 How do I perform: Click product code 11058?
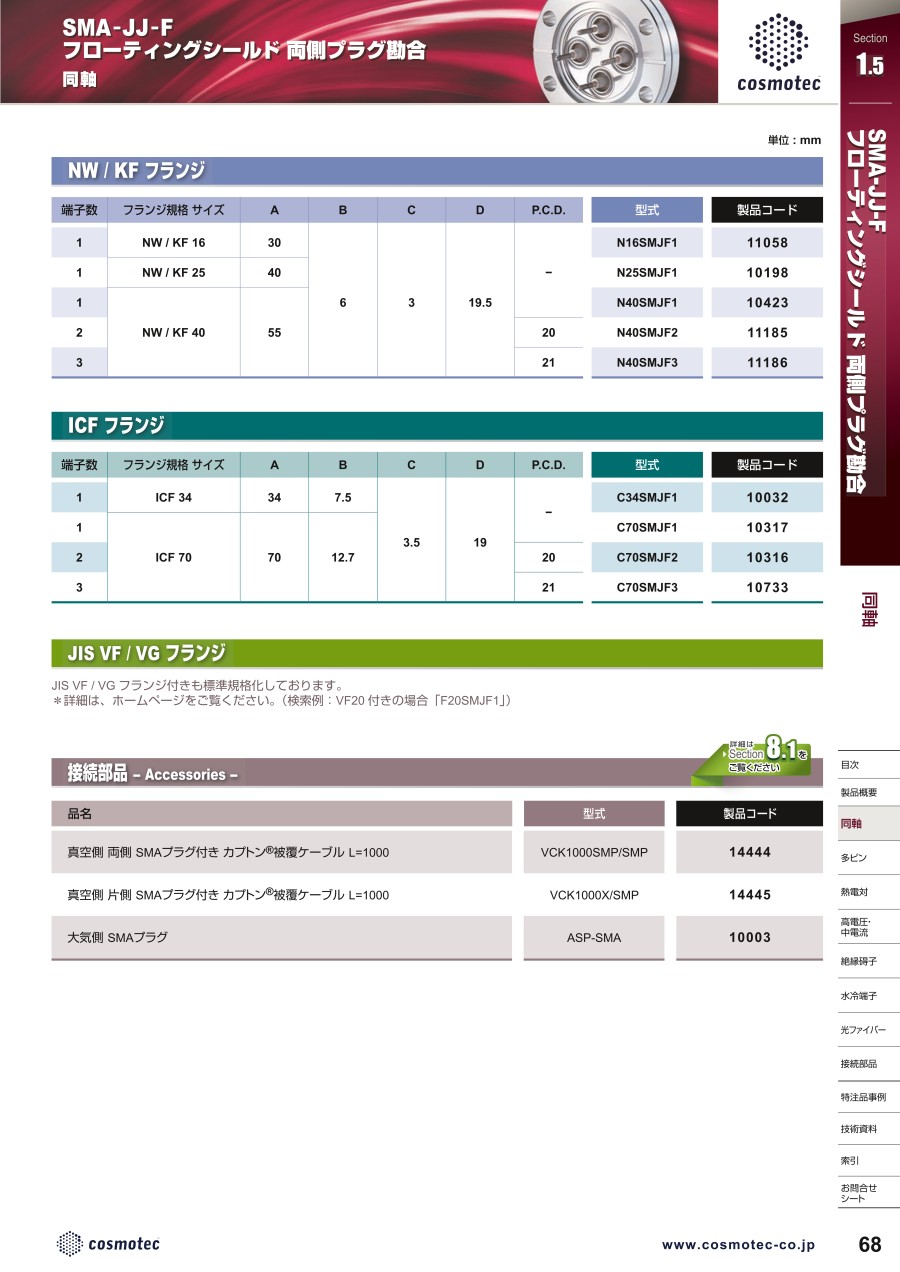click(767, 243)
